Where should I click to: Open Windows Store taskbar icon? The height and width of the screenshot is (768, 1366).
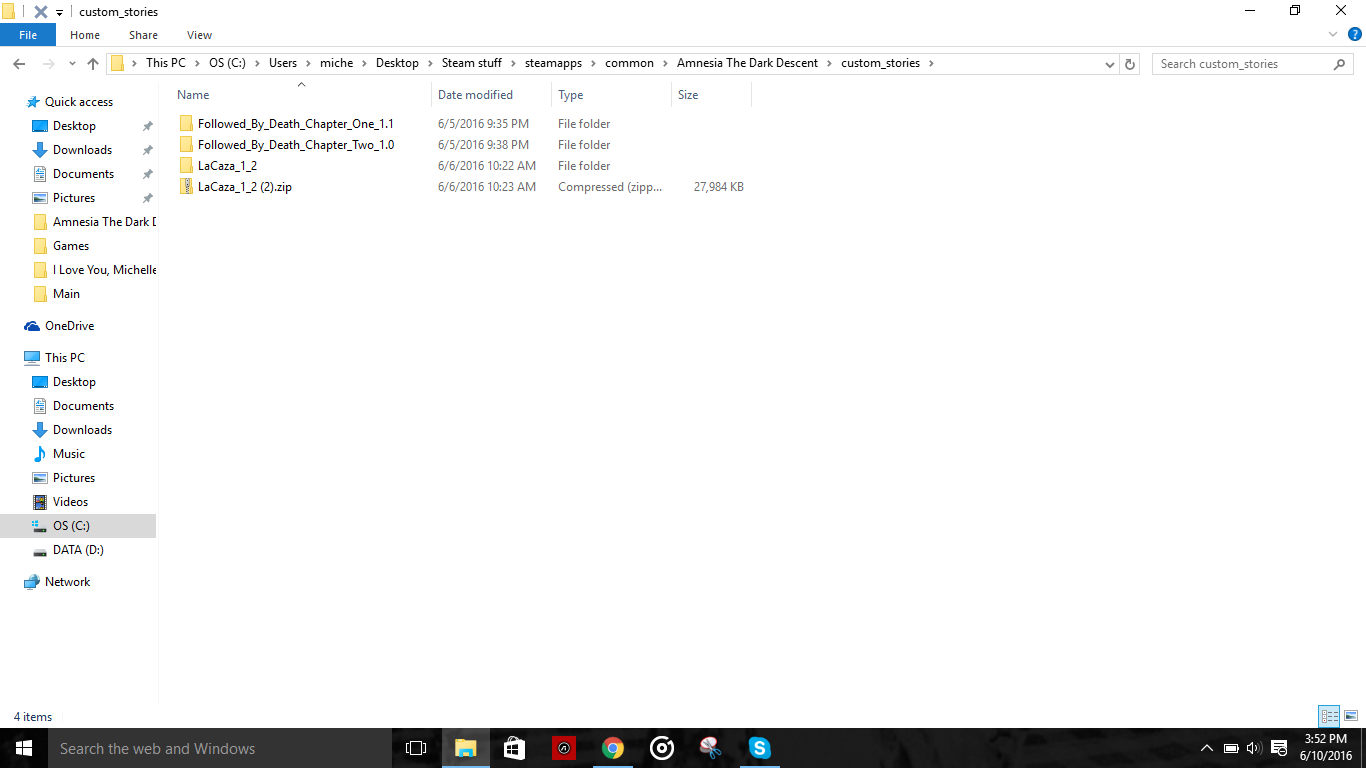[515, 748]
